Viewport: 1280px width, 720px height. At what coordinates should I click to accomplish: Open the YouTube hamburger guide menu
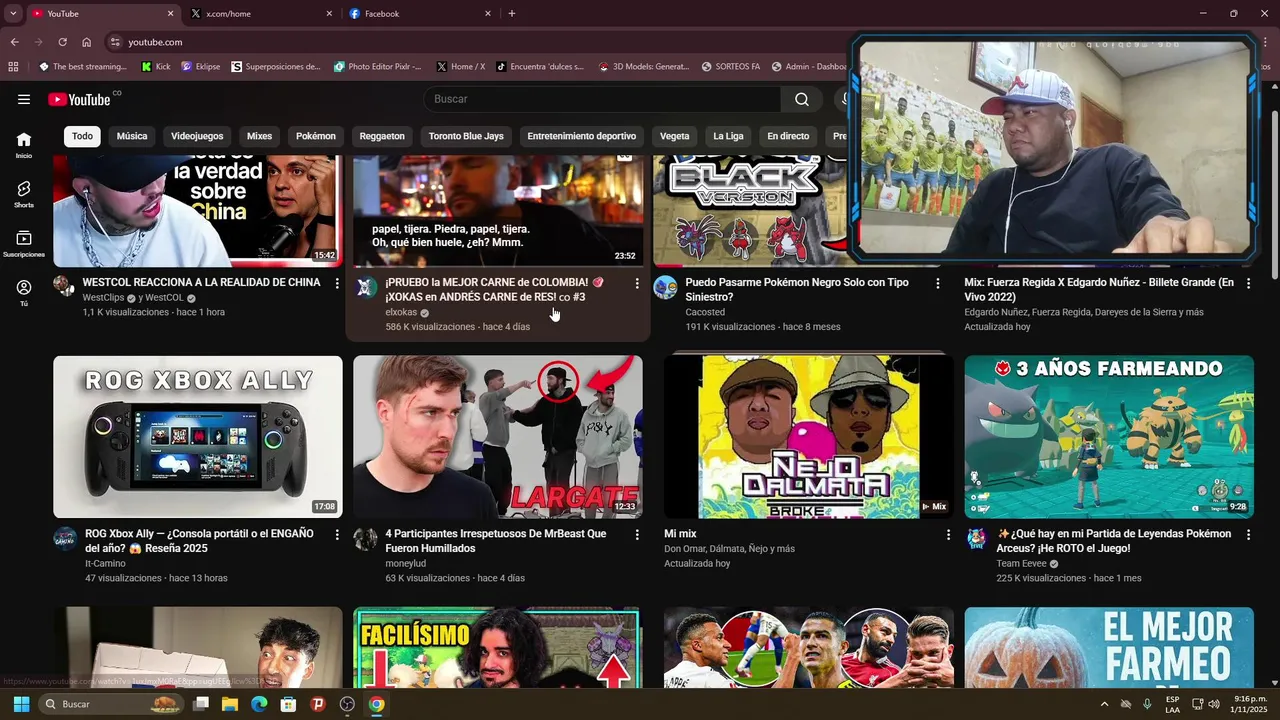click(24, 99)
